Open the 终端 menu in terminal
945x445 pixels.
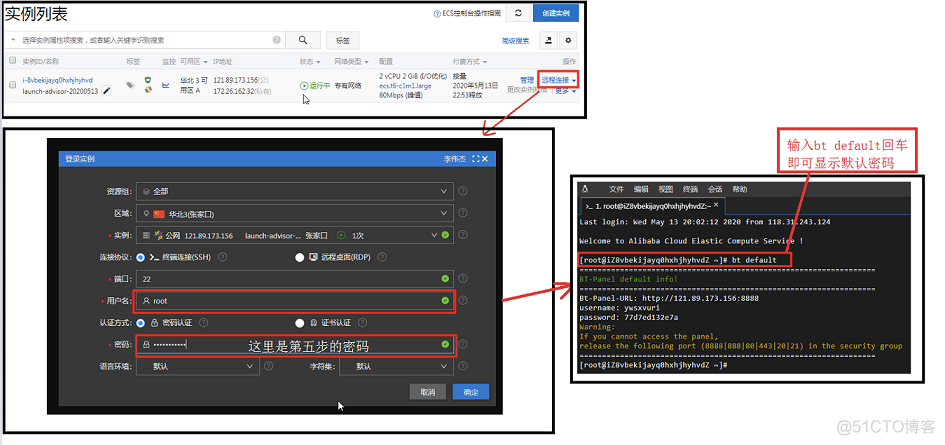[690, 189]
